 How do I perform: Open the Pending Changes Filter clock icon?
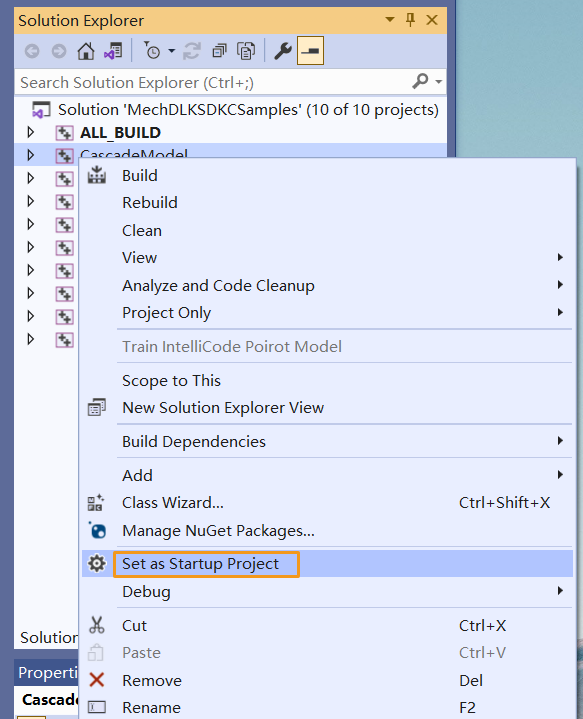click(153, 51)
